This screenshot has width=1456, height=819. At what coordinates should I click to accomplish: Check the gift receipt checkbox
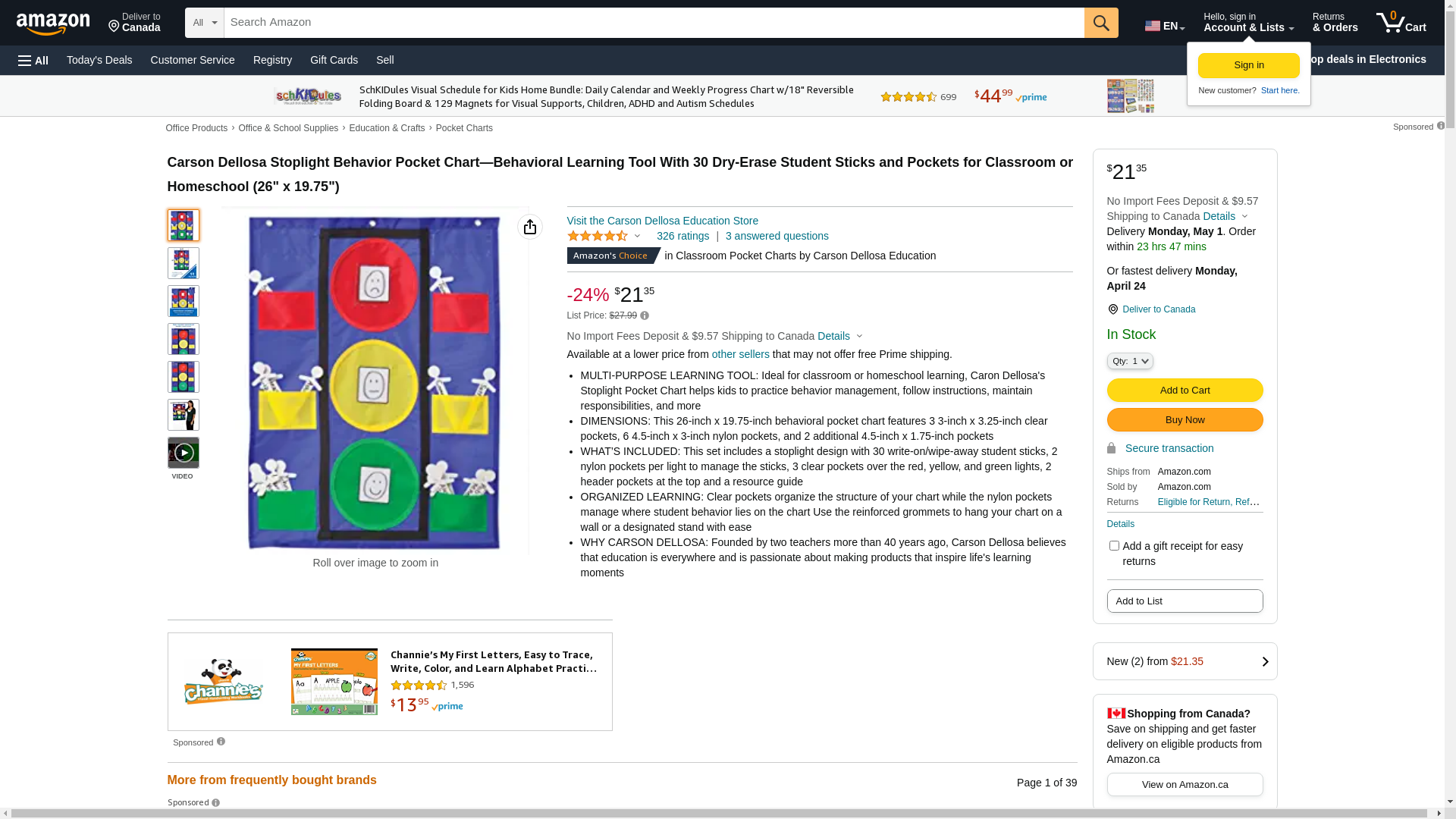coord(1114,546)
